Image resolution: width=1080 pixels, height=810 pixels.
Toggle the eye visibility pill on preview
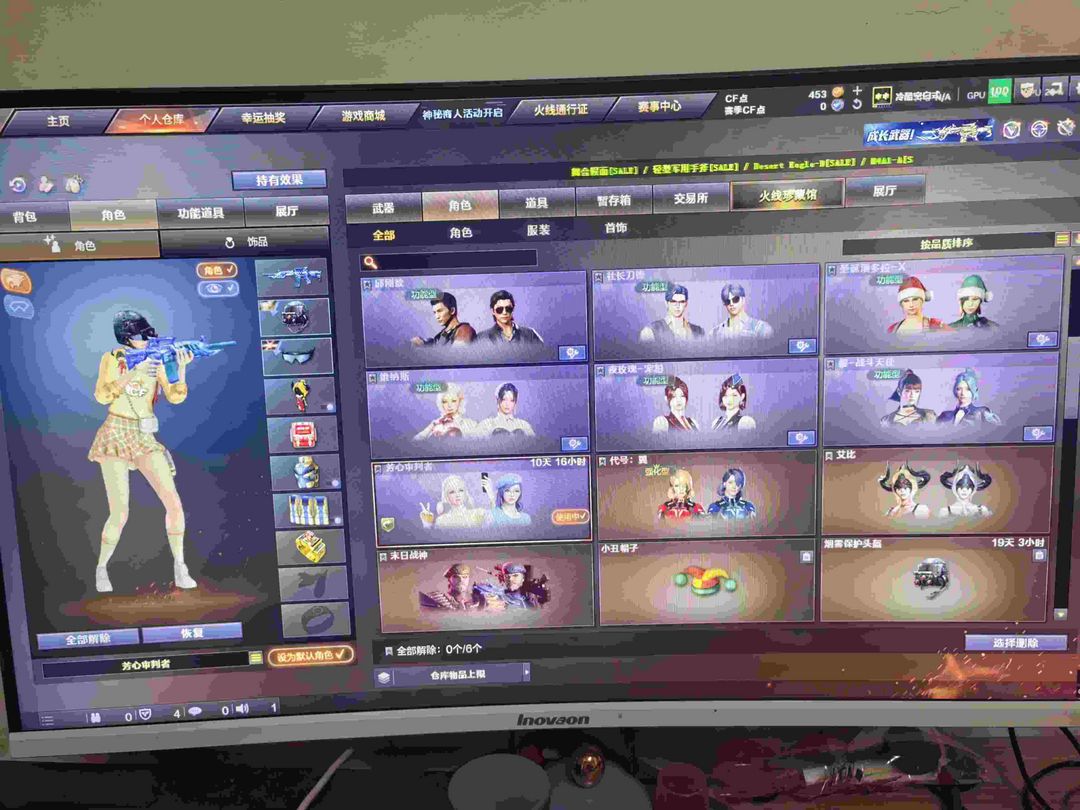click(219, 289)
